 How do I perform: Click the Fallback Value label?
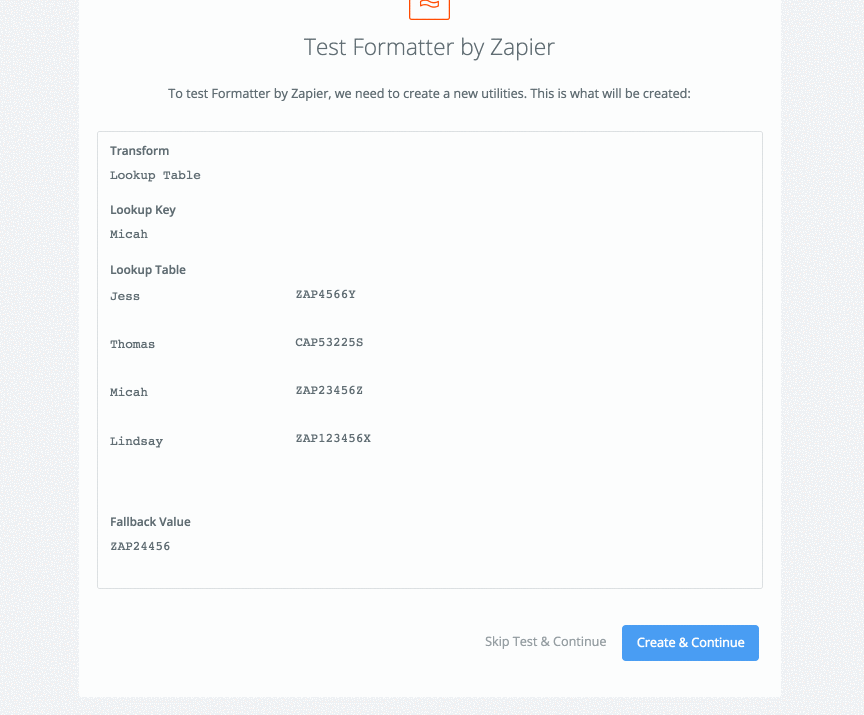point(150,522)
